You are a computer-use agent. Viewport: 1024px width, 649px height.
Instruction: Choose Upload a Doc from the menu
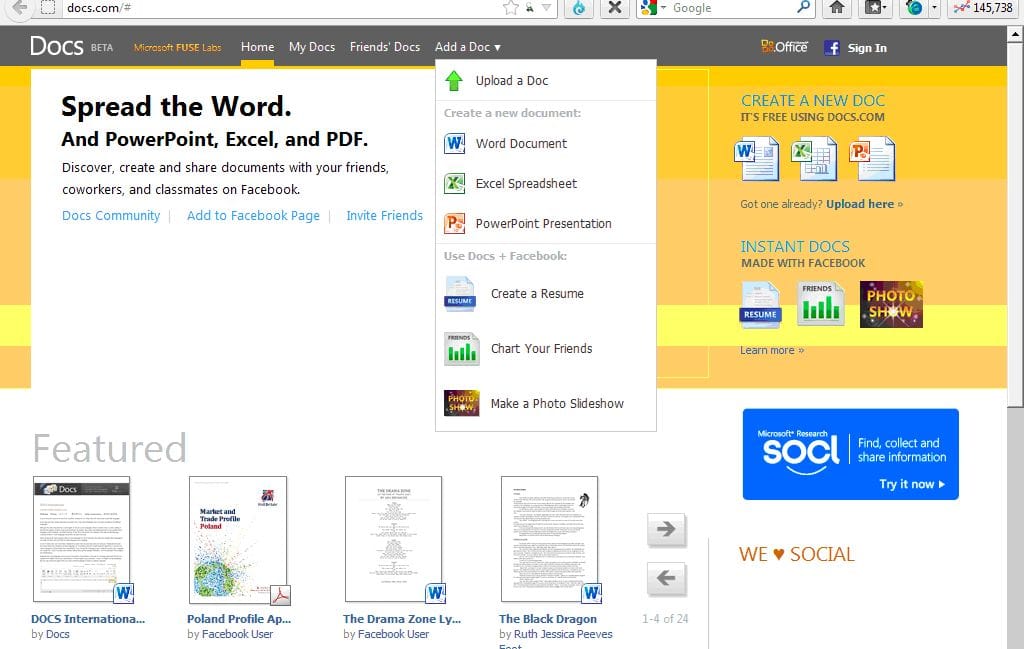[x=546, y=80]
